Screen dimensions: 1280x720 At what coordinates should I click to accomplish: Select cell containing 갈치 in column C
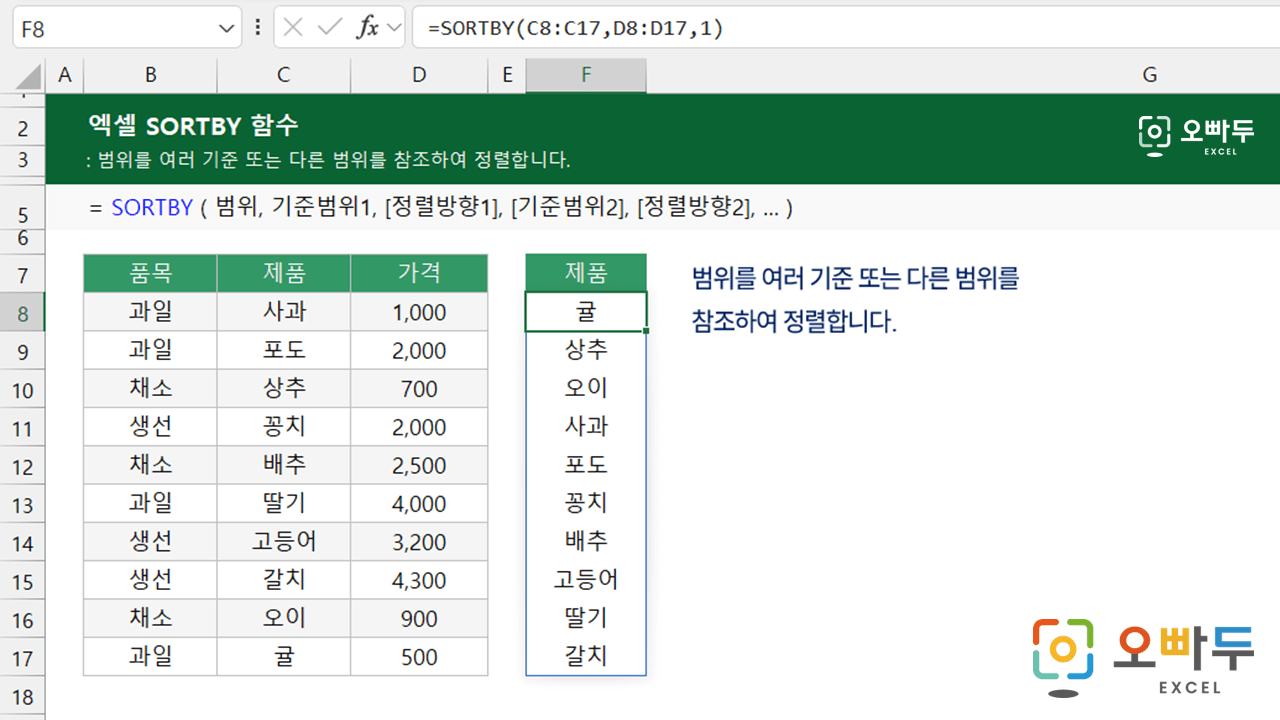(284, 580)
